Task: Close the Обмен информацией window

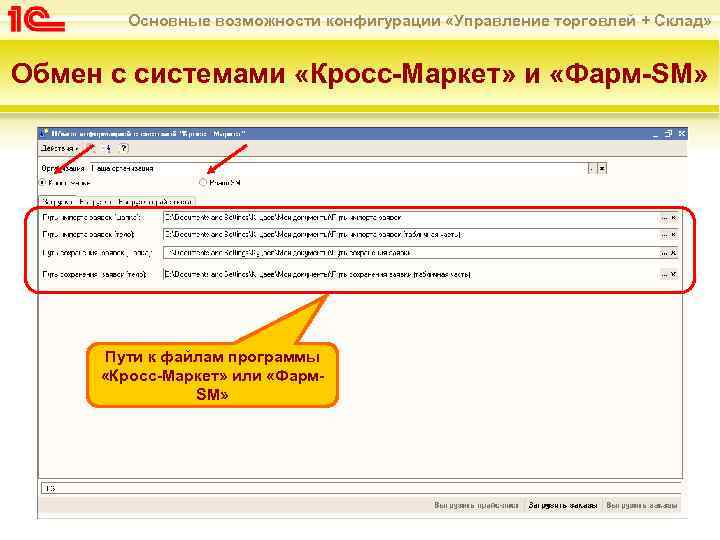Action: pos(681,134)
